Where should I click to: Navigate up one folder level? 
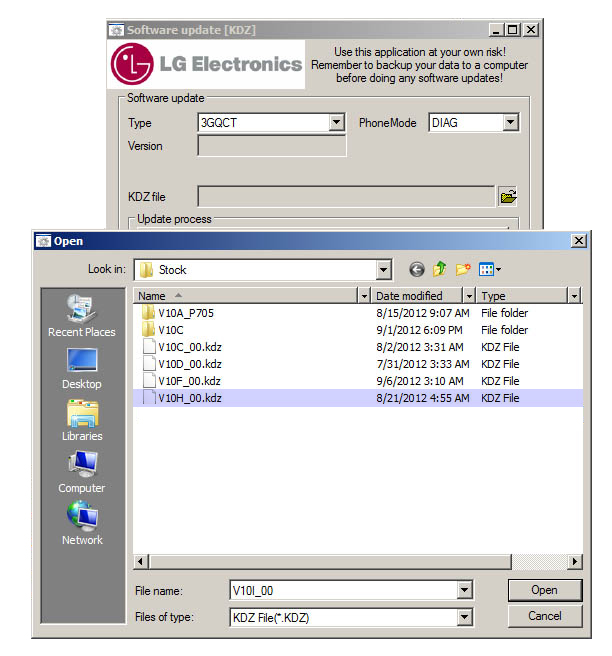point(439,269)
